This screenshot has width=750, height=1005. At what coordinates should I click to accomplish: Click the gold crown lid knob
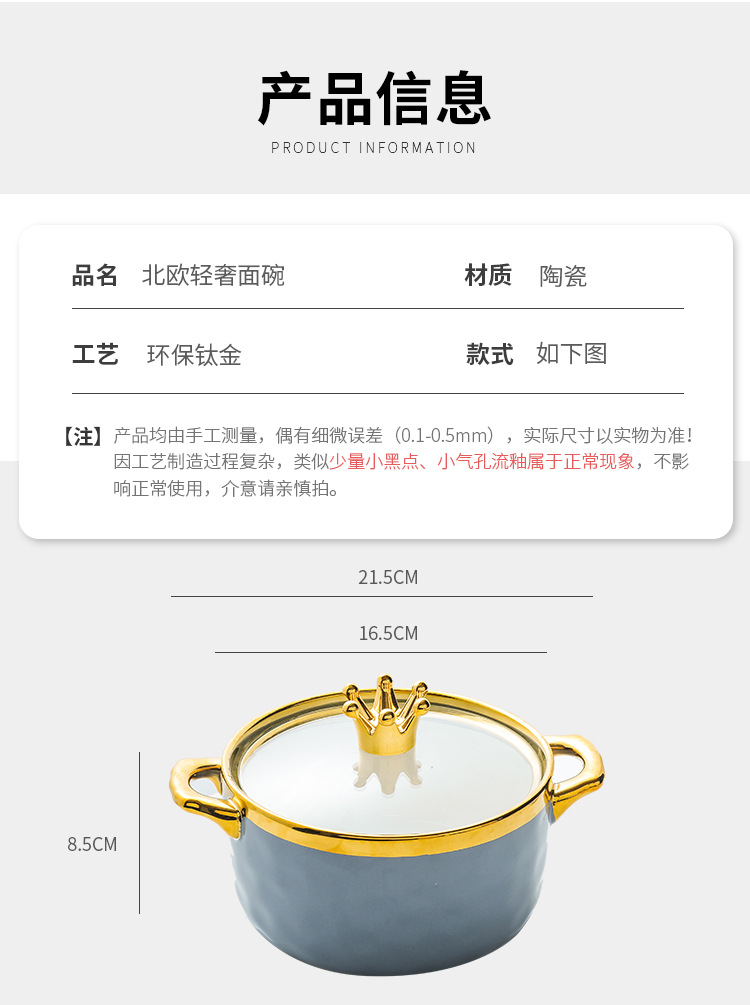[385, 715]
